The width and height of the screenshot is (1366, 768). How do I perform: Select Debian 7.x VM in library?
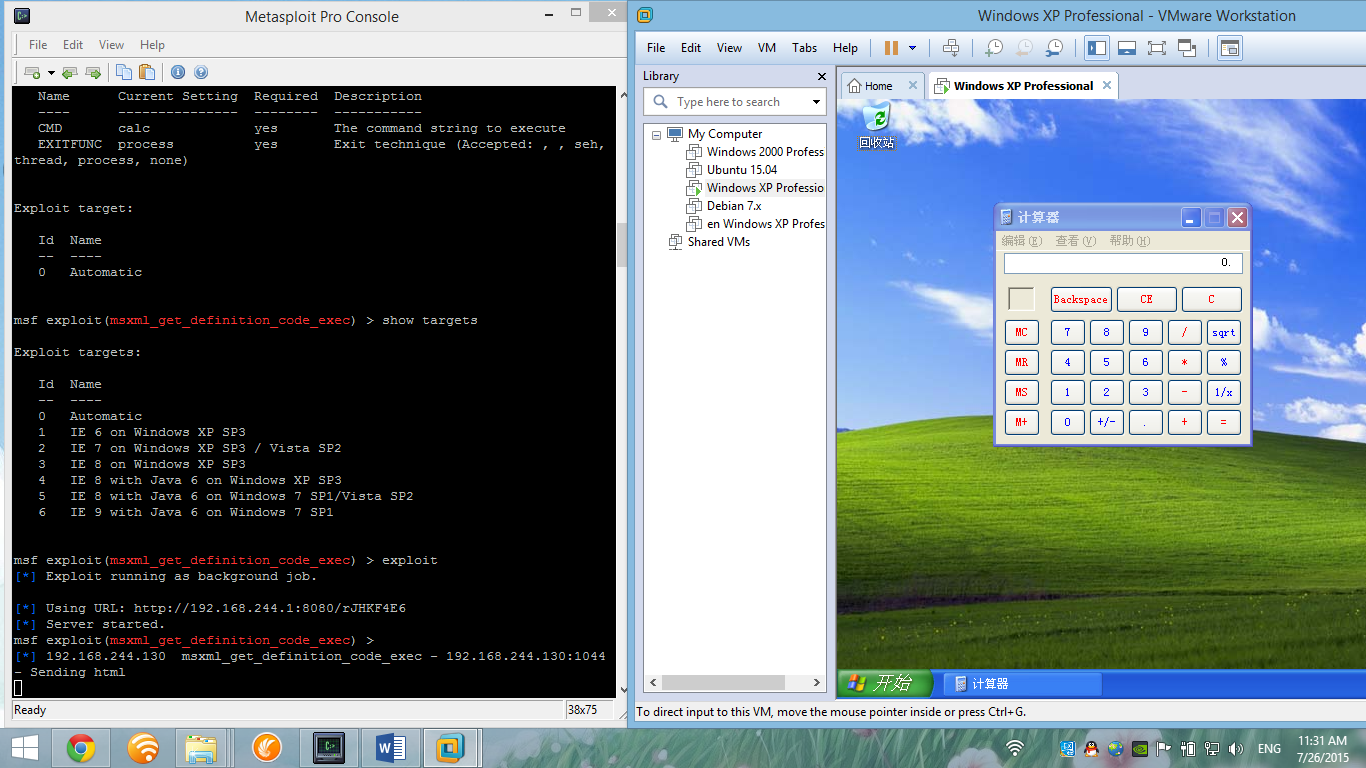point(725,206)
